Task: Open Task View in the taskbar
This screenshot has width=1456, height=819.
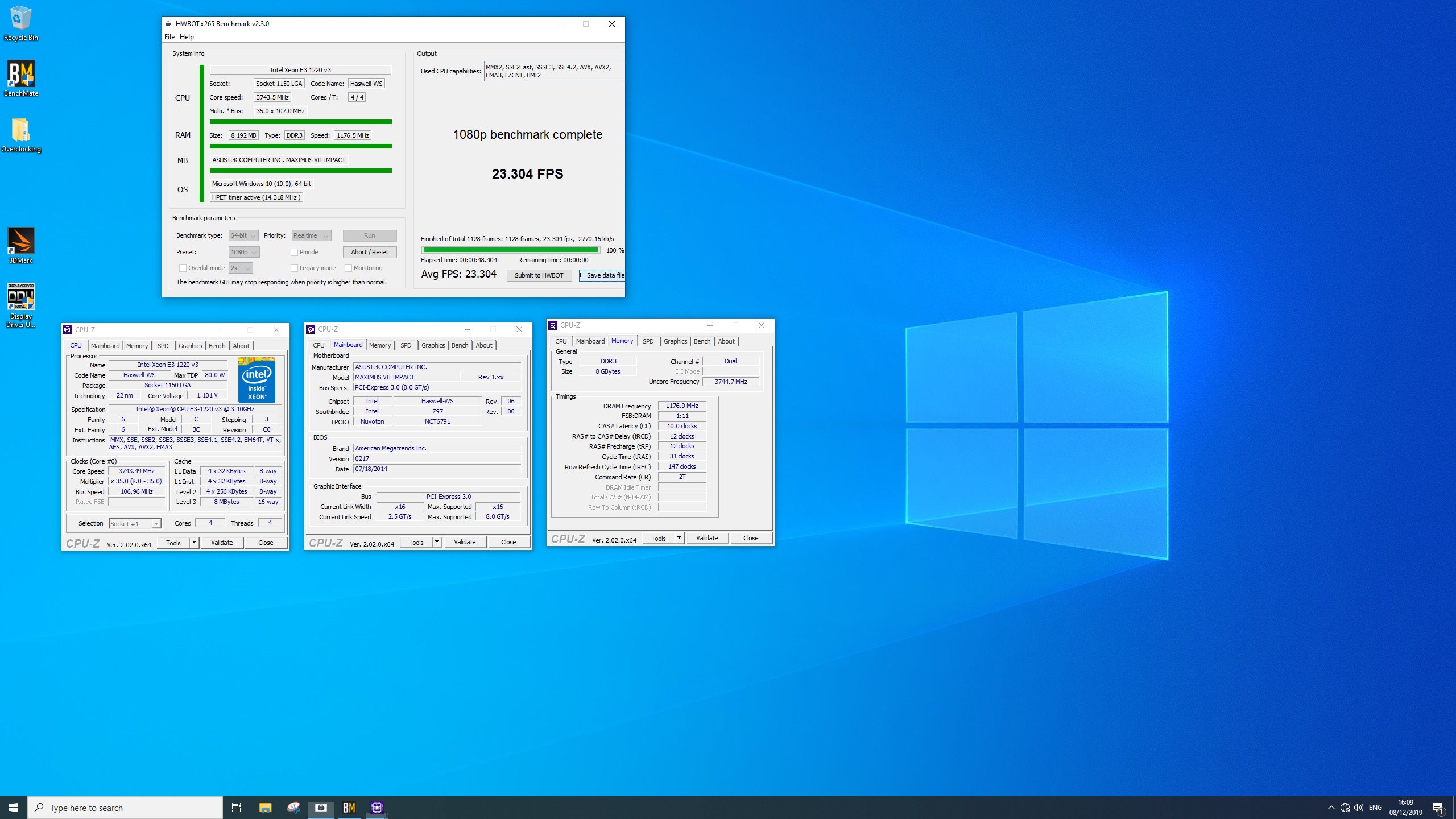Action: 237,808
